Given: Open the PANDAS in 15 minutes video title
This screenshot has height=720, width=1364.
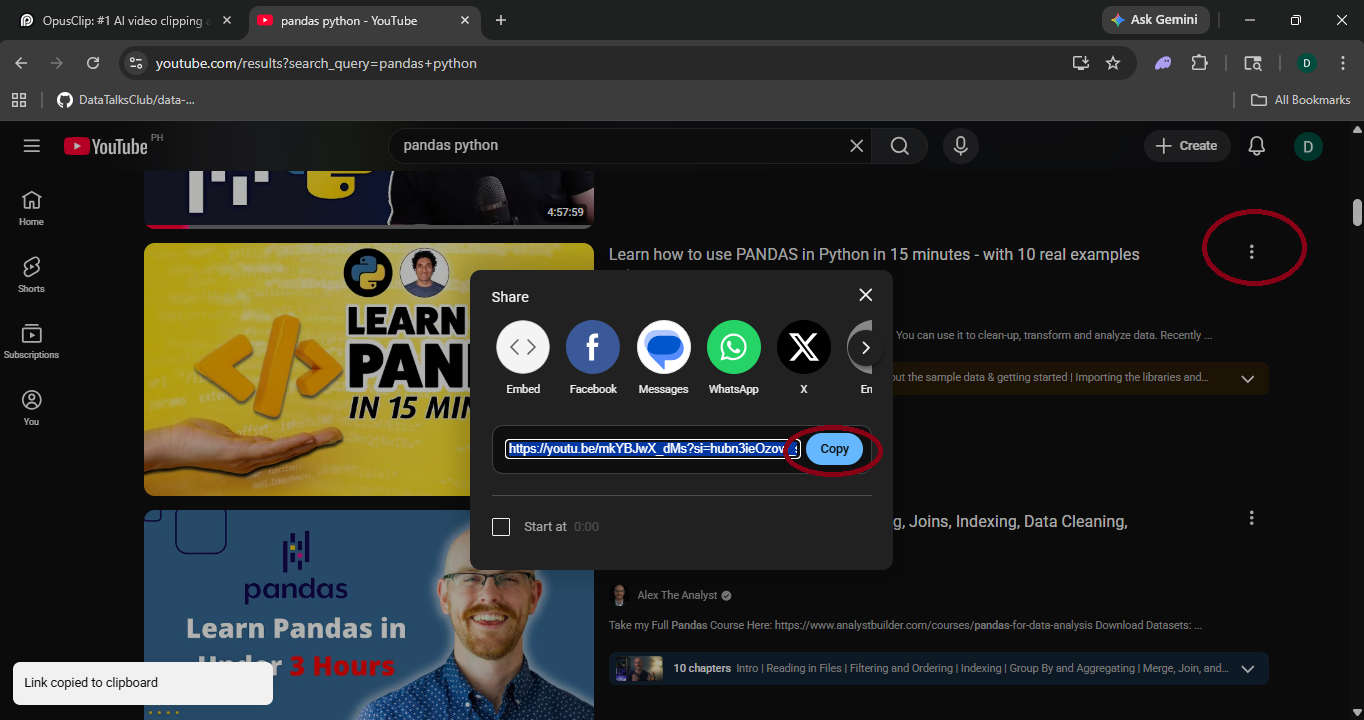Looking at the screenshot, I should 874,254.
